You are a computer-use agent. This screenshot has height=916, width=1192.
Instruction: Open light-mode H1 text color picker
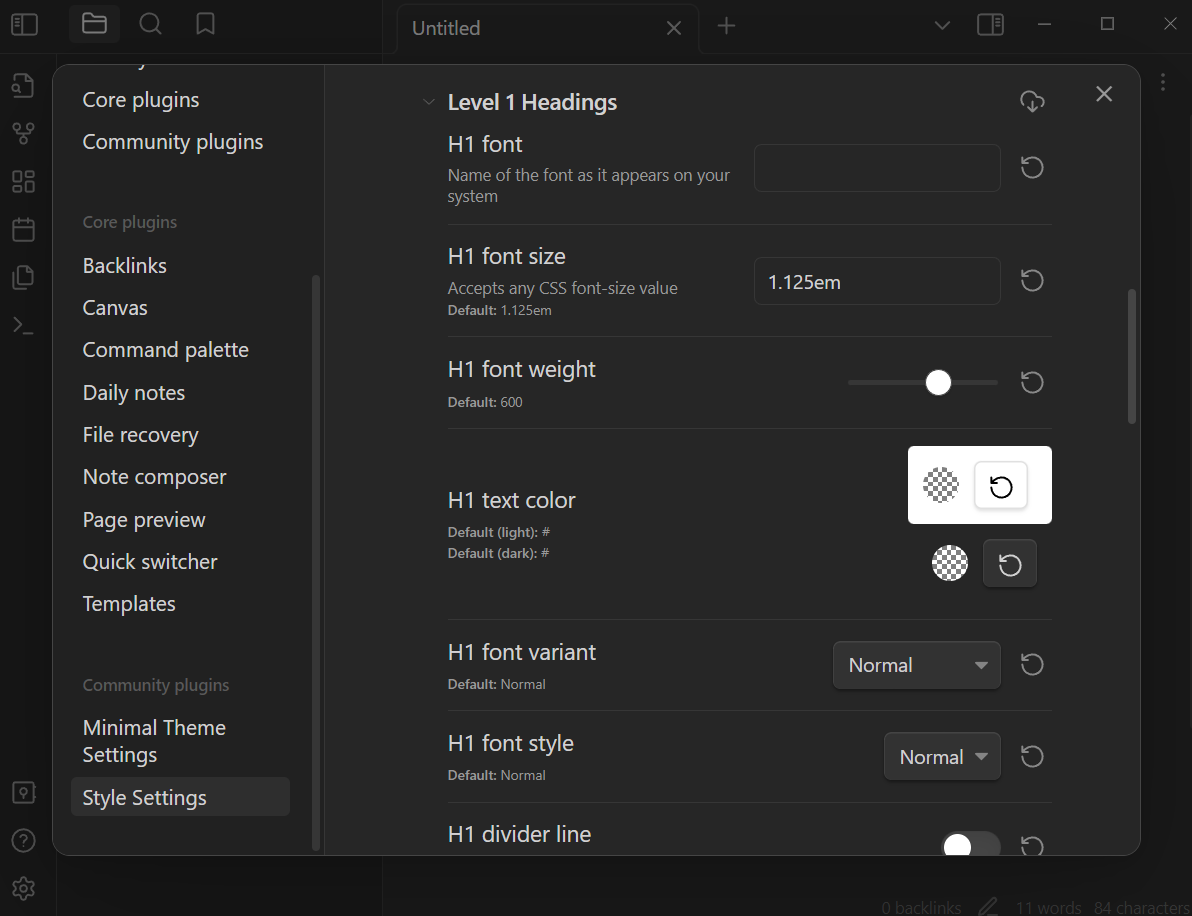[x=940, y=485]
